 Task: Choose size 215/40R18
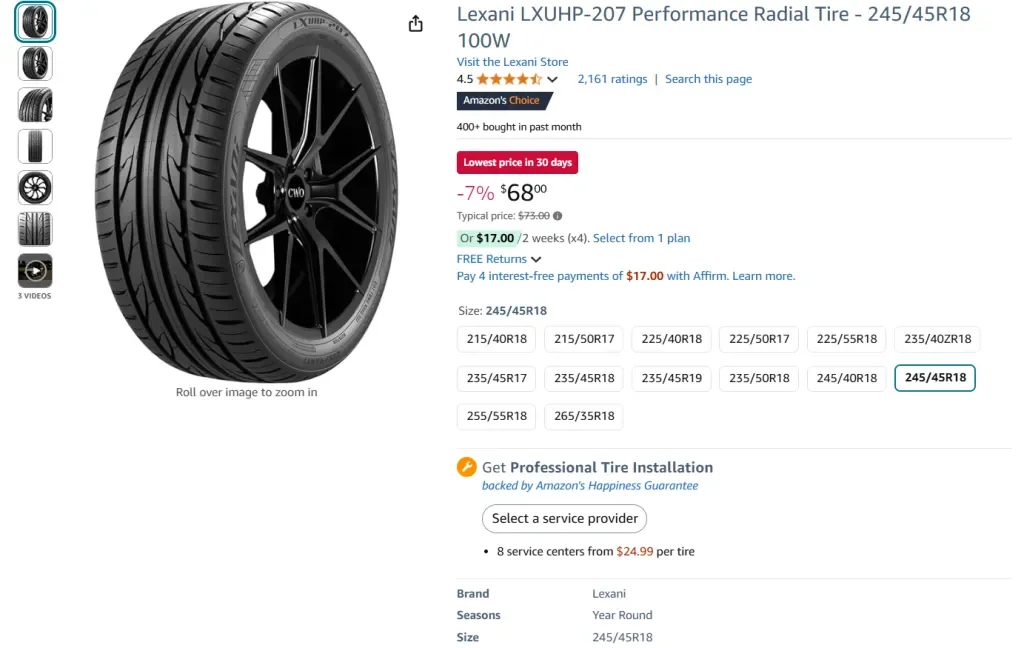[x=497, y=339]
